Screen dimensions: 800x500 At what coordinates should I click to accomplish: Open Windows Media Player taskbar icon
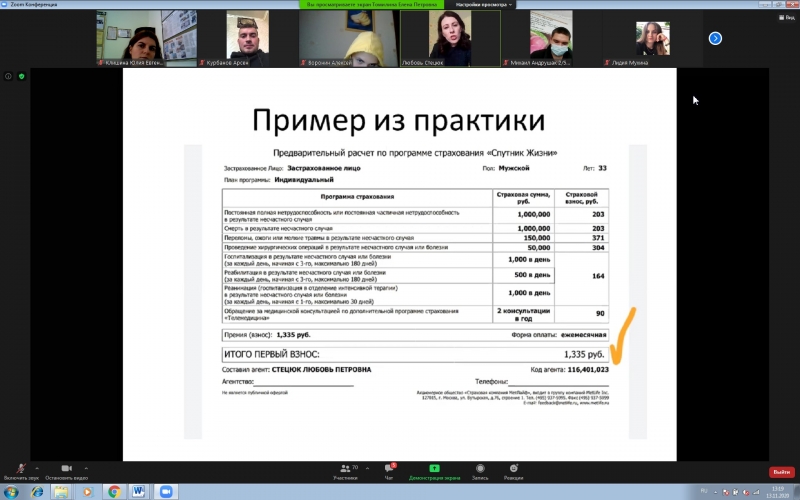(87, 492)
